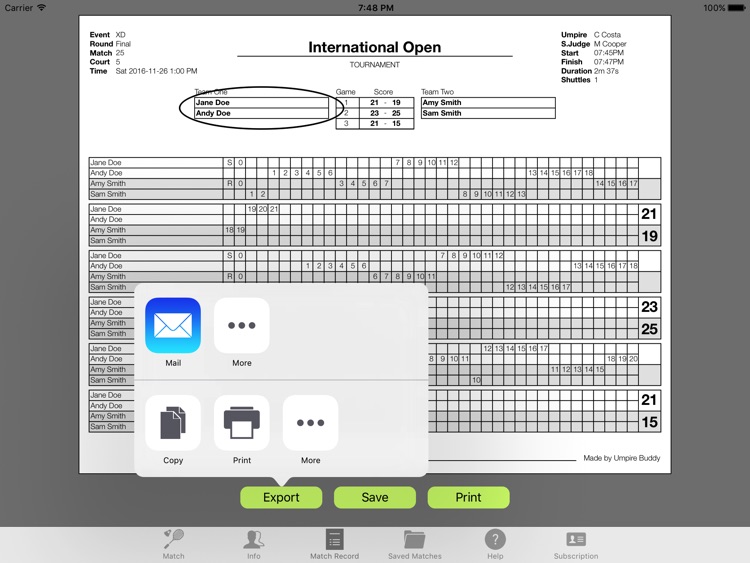Tap the match time Sat 2016-11-26
The width and height of the screenshot is (750, 563).
[x=156, y=71]
